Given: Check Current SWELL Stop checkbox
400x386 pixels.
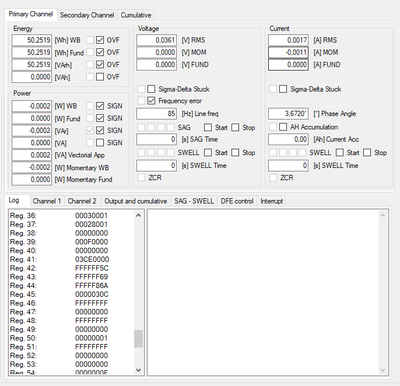Looking at the screenshot, I should (367, 153).
